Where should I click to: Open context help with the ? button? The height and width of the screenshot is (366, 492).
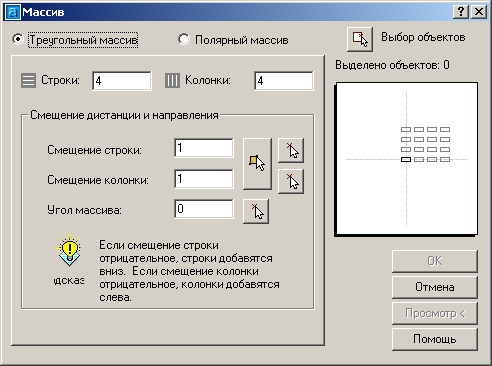click(461, 12)
